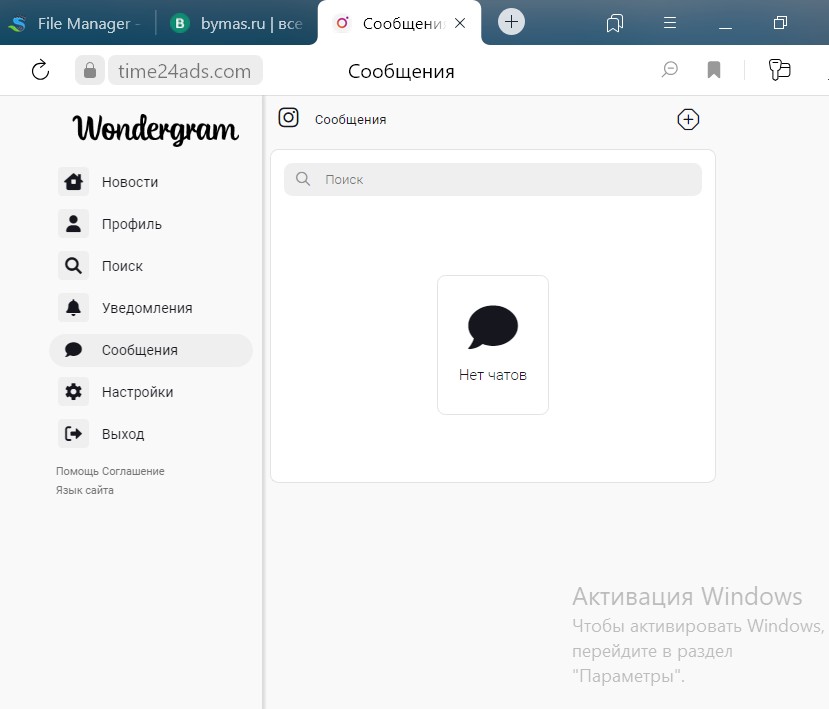Click the Instagram-style logo in messages header
Screen dimensions: 829x709
(289, 118)
